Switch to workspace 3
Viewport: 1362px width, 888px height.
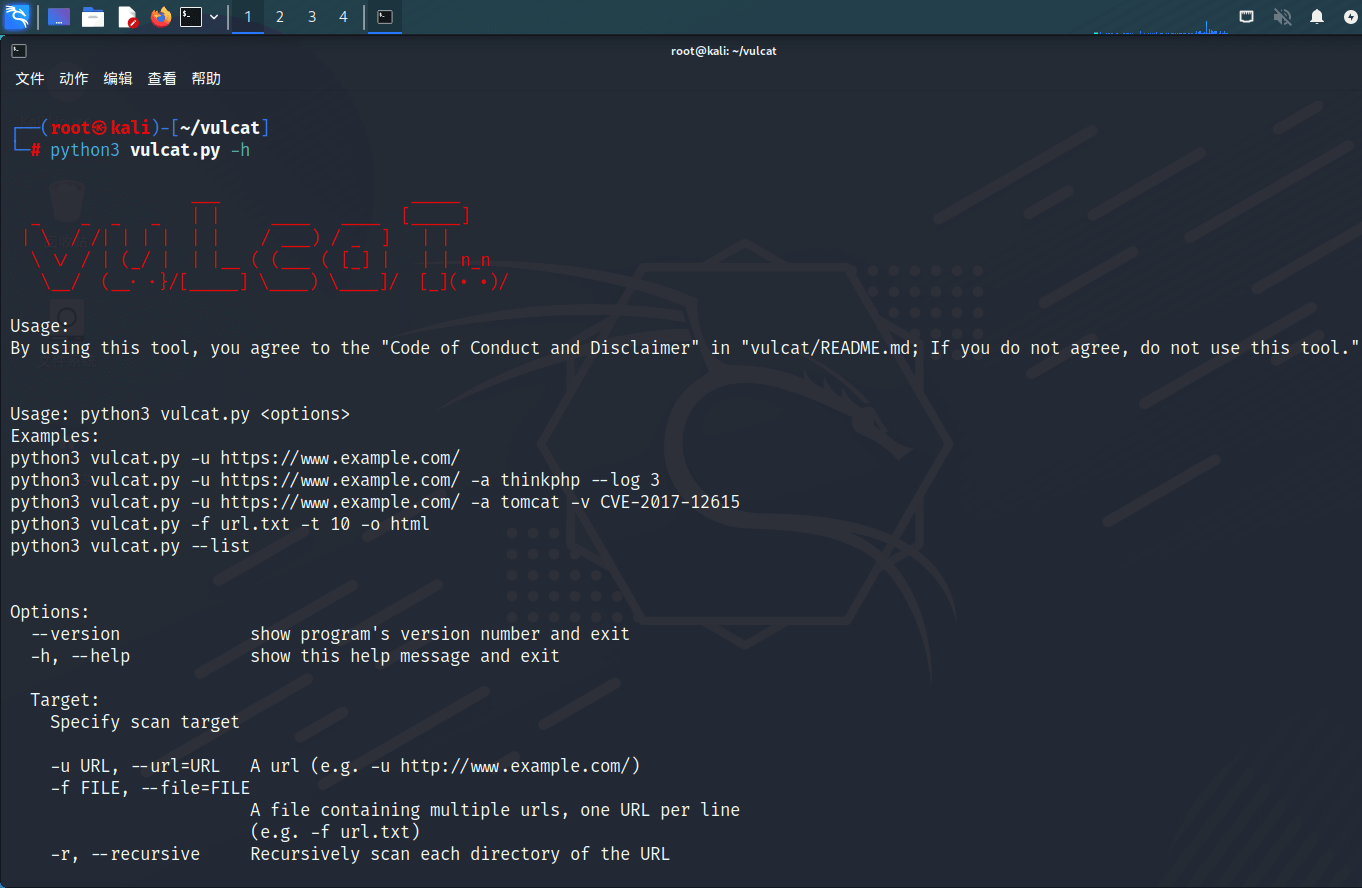click(312, 17)
